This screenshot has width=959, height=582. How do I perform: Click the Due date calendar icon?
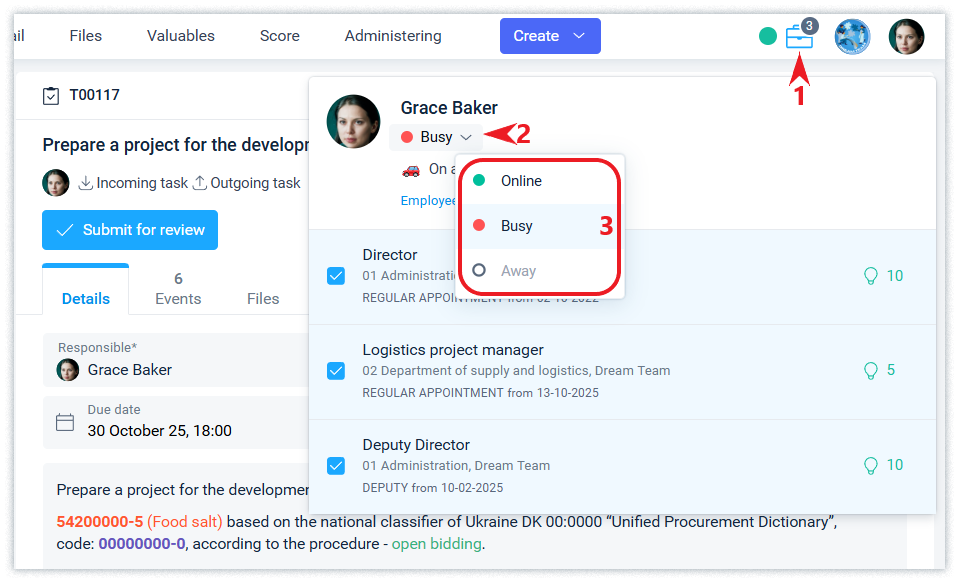[65, 422]
